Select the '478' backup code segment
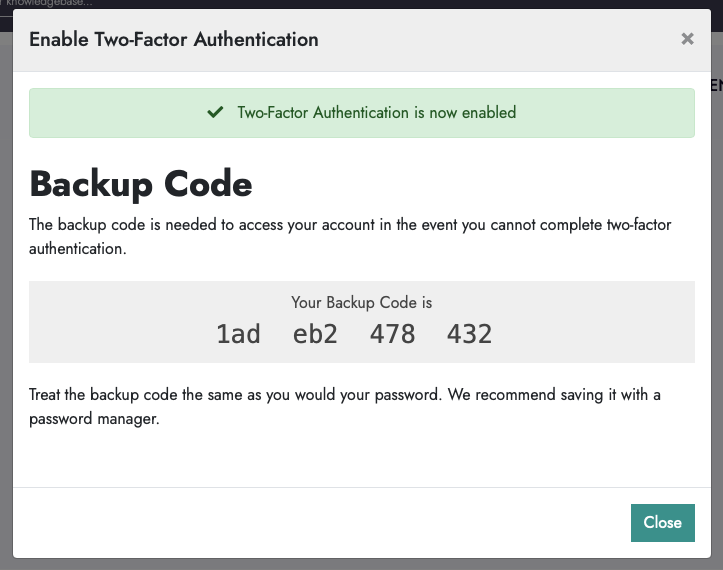Screen dimensions: 723x570 (x=392, y=334)
